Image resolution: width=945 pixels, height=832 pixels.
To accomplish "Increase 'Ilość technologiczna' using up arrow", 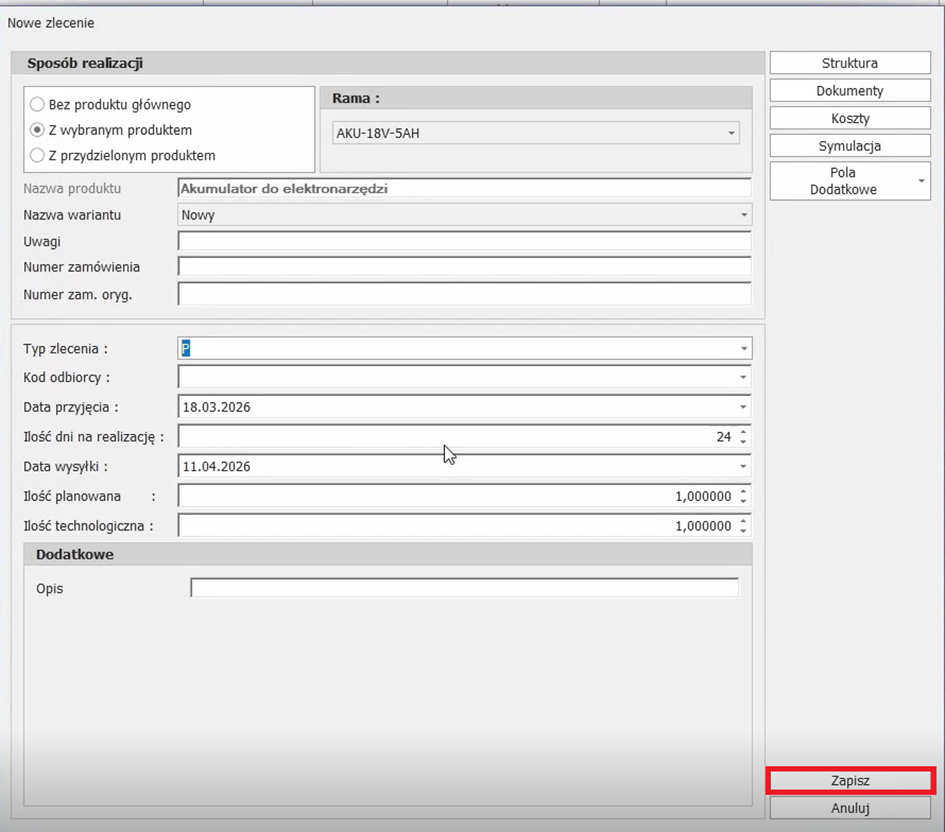I will pyautogui.click(x=743, y=521).
